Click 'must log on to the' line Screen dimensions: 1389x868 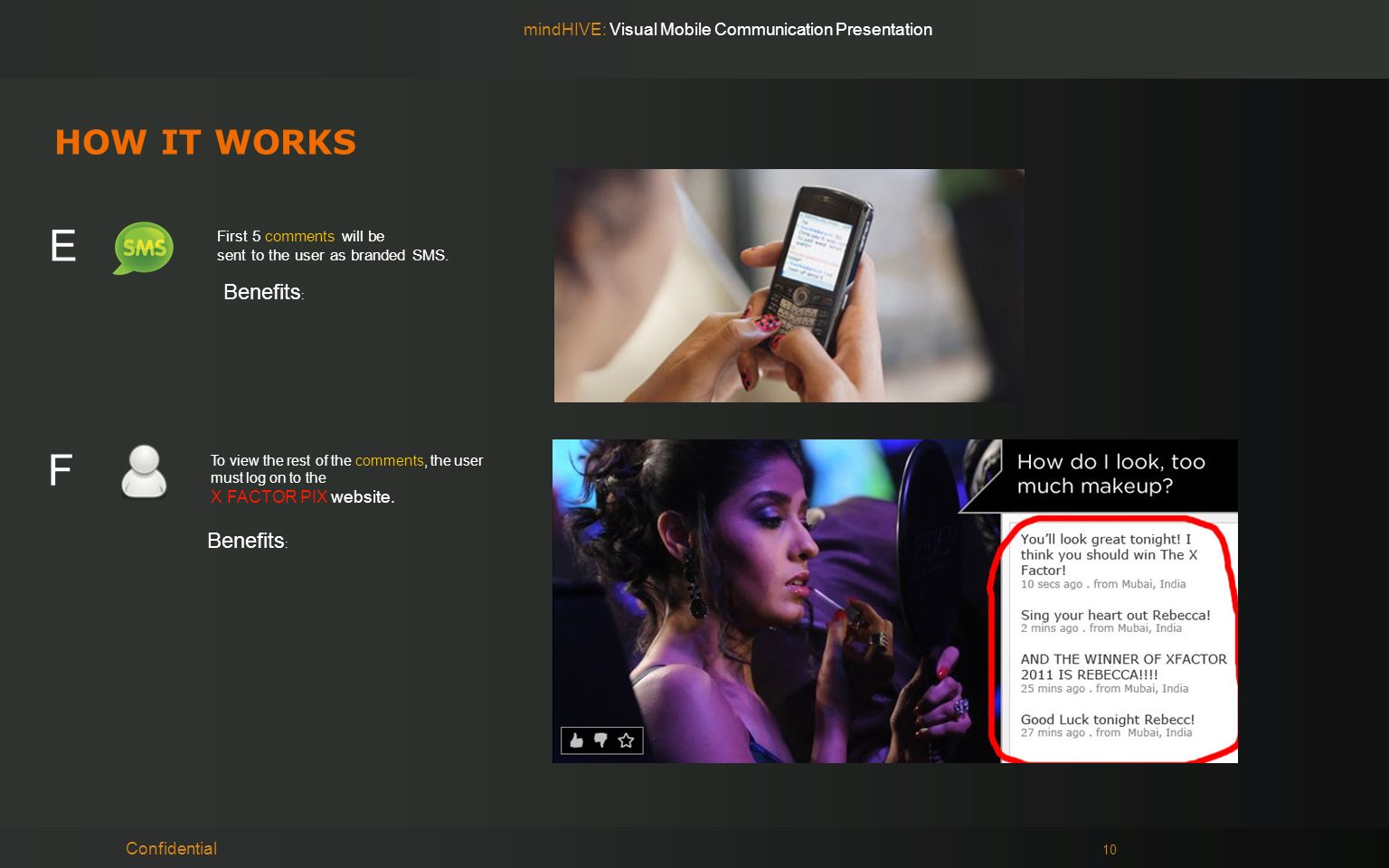[x=269, y=477]
